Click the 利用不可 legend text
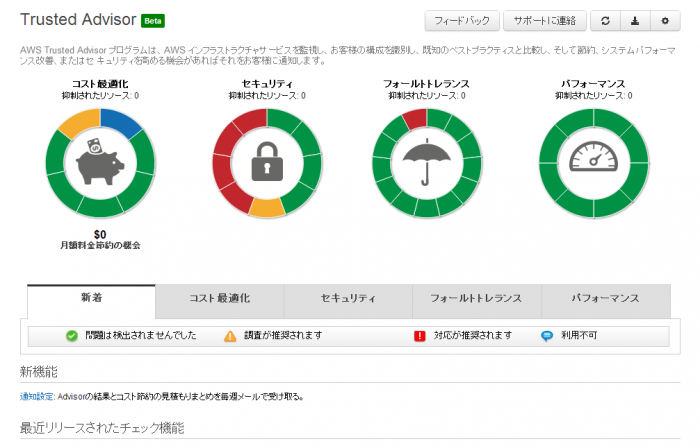This screenshot has height=446, width=700. (x=579, y=335)
